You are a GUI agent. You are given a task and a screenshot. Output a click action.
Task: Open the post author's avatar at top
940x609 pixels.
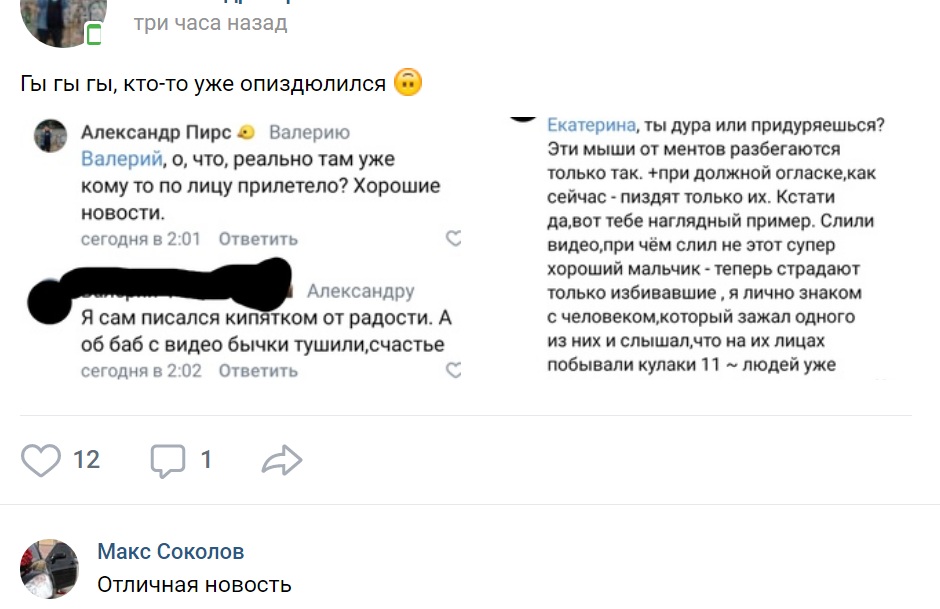pos(64,20)
